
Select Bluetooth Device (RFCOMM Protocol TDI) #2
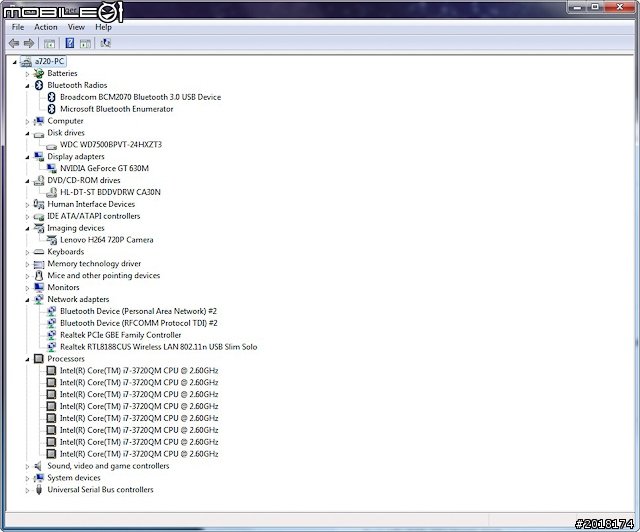(139, 323)
